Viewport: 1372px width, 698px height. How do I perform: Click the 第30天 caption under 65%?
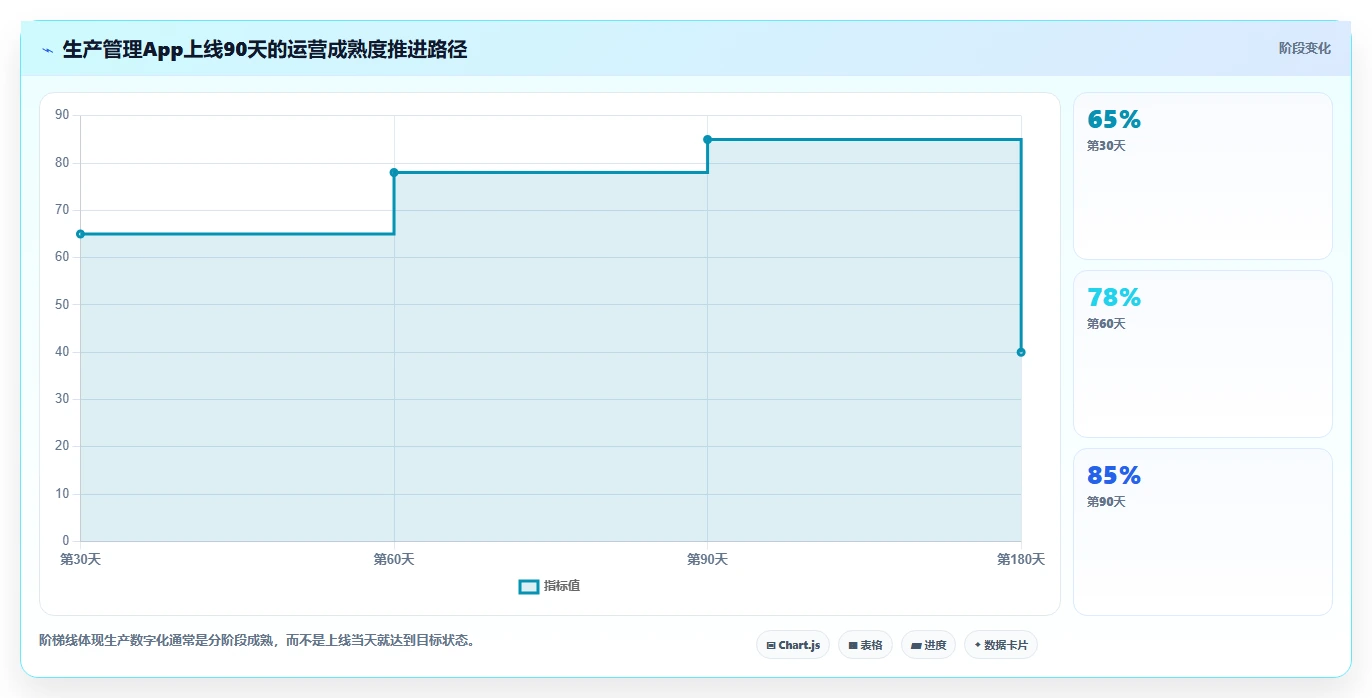click(x=1106, y=146)
